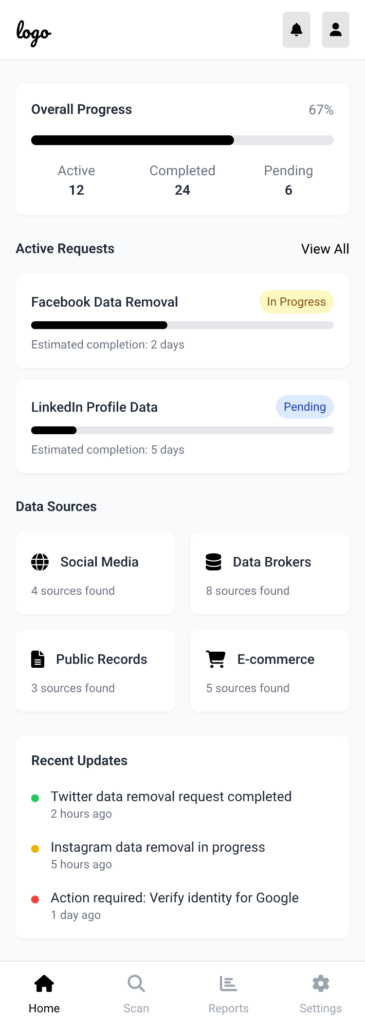Screen dimensions: 365x1024
Task: View All active requests
Action: click(x=325, y=249)
